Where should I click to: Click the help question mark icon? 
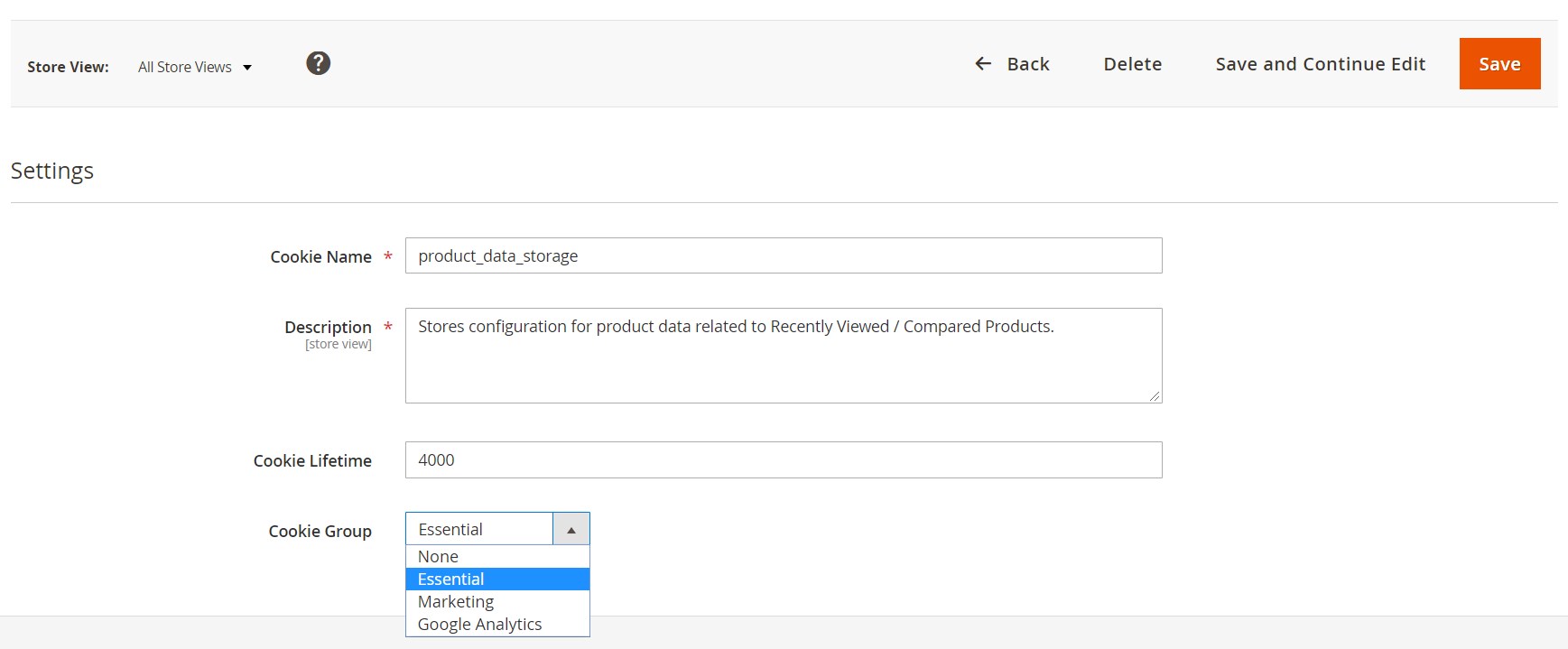[318, 63]
